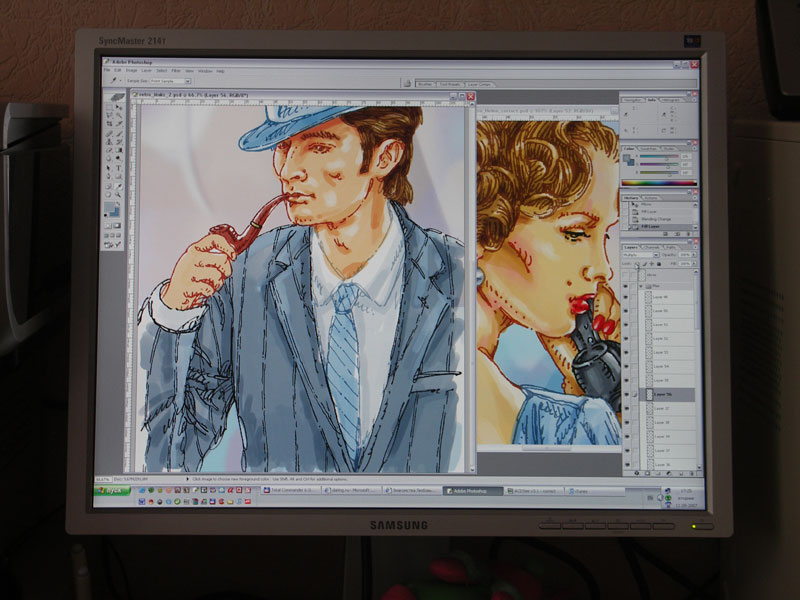Select the Eraser tool

point(109,150)
